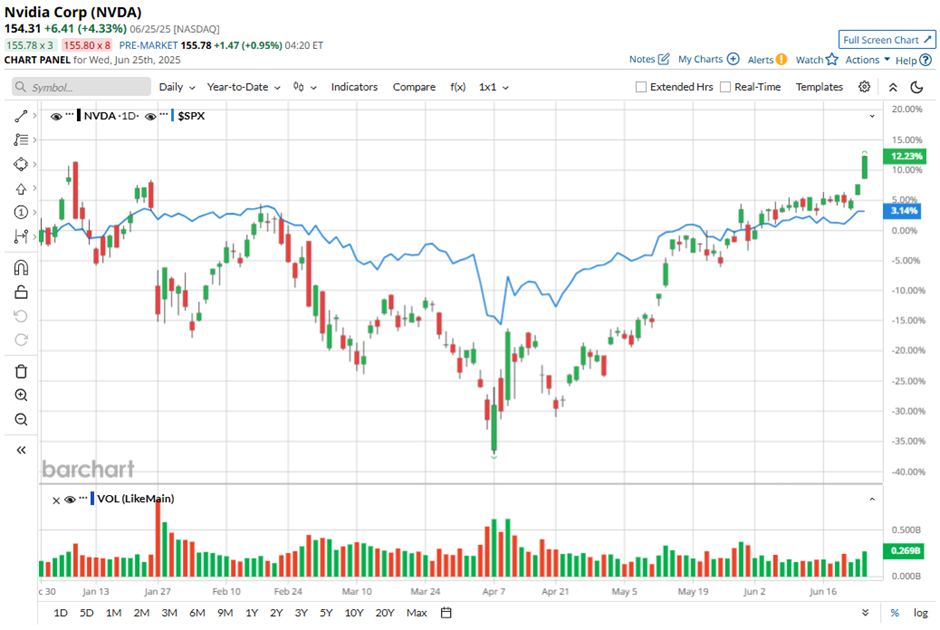Zoom out of the chart
Viewport: 940px width, 630px height.
coord(21,419)
